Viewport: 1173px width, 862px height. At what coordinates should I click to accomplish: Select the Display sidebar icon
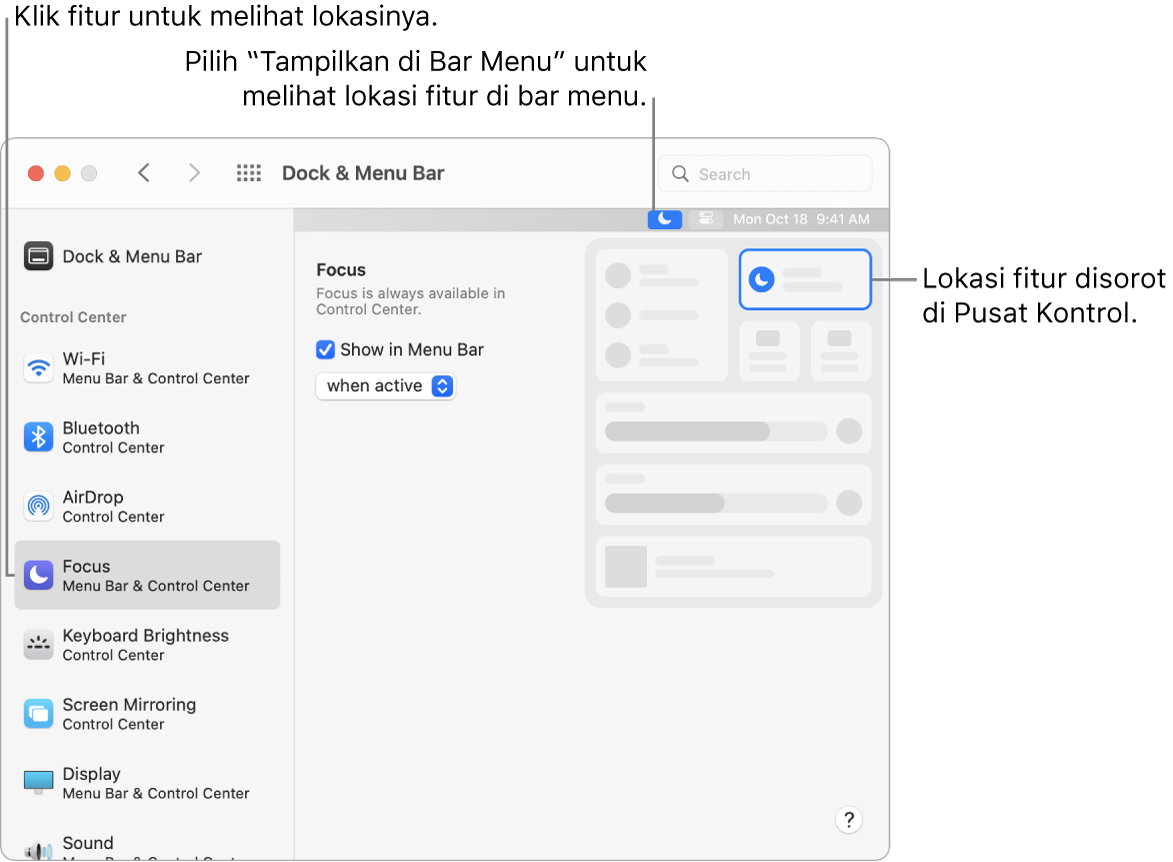(38, 782)
